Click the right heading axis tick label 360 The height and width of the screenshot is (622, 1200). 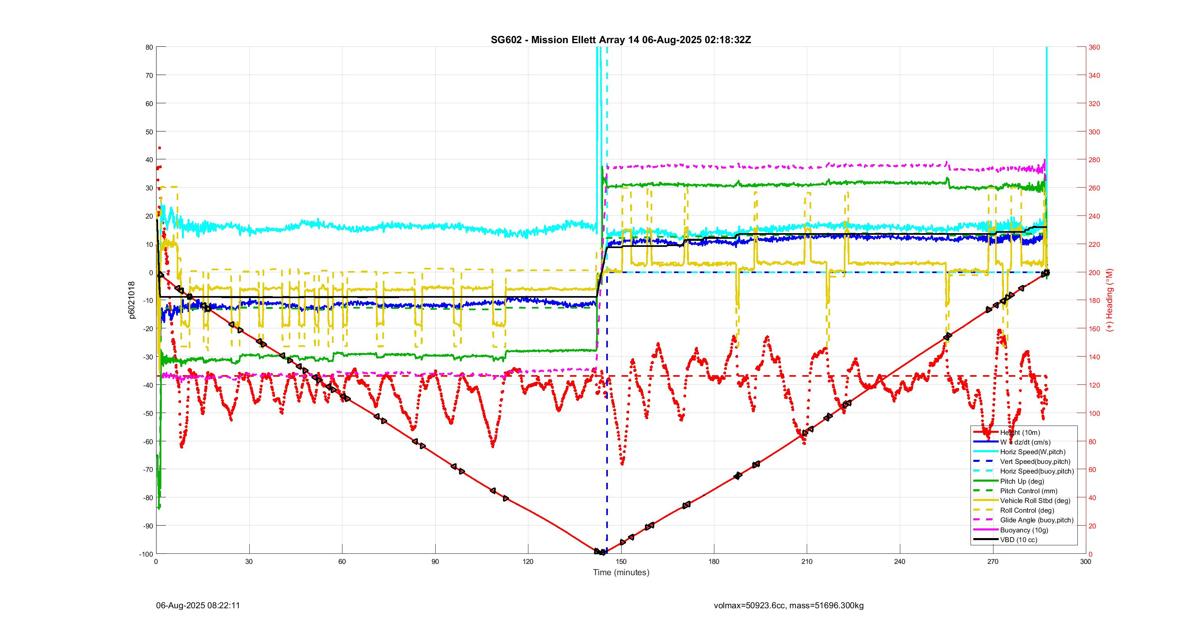(1094, 47)
